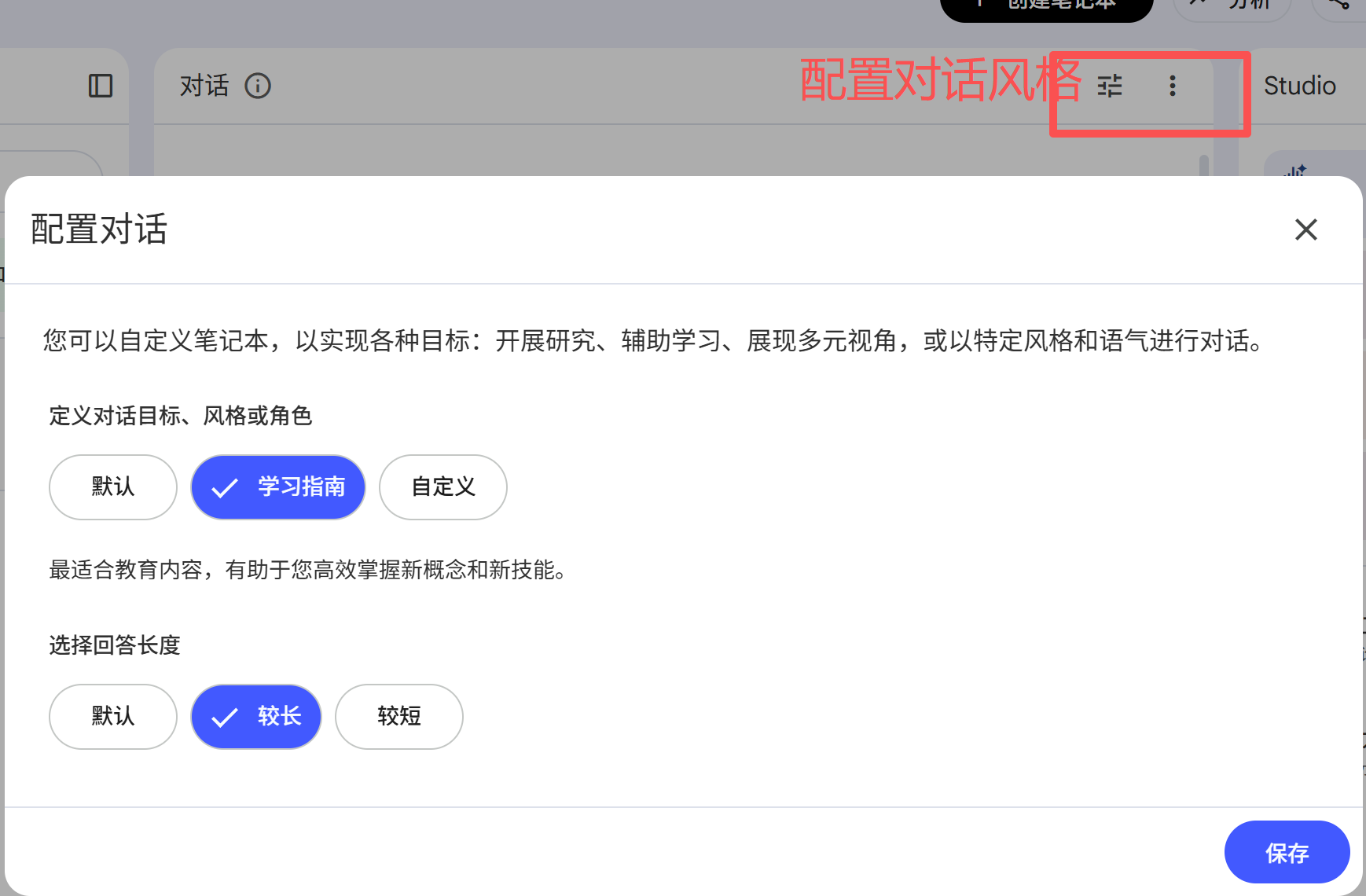Switch to the 对话 tab
The height and width of the screenshot is (896, 1366).
(205, 86)
